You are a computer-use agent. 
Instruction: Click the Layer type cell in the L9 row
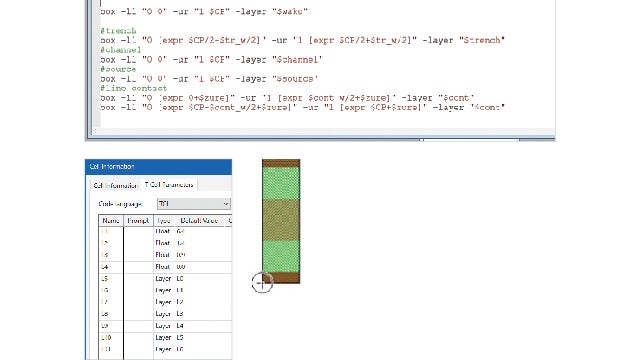click(x=164, y=326)
